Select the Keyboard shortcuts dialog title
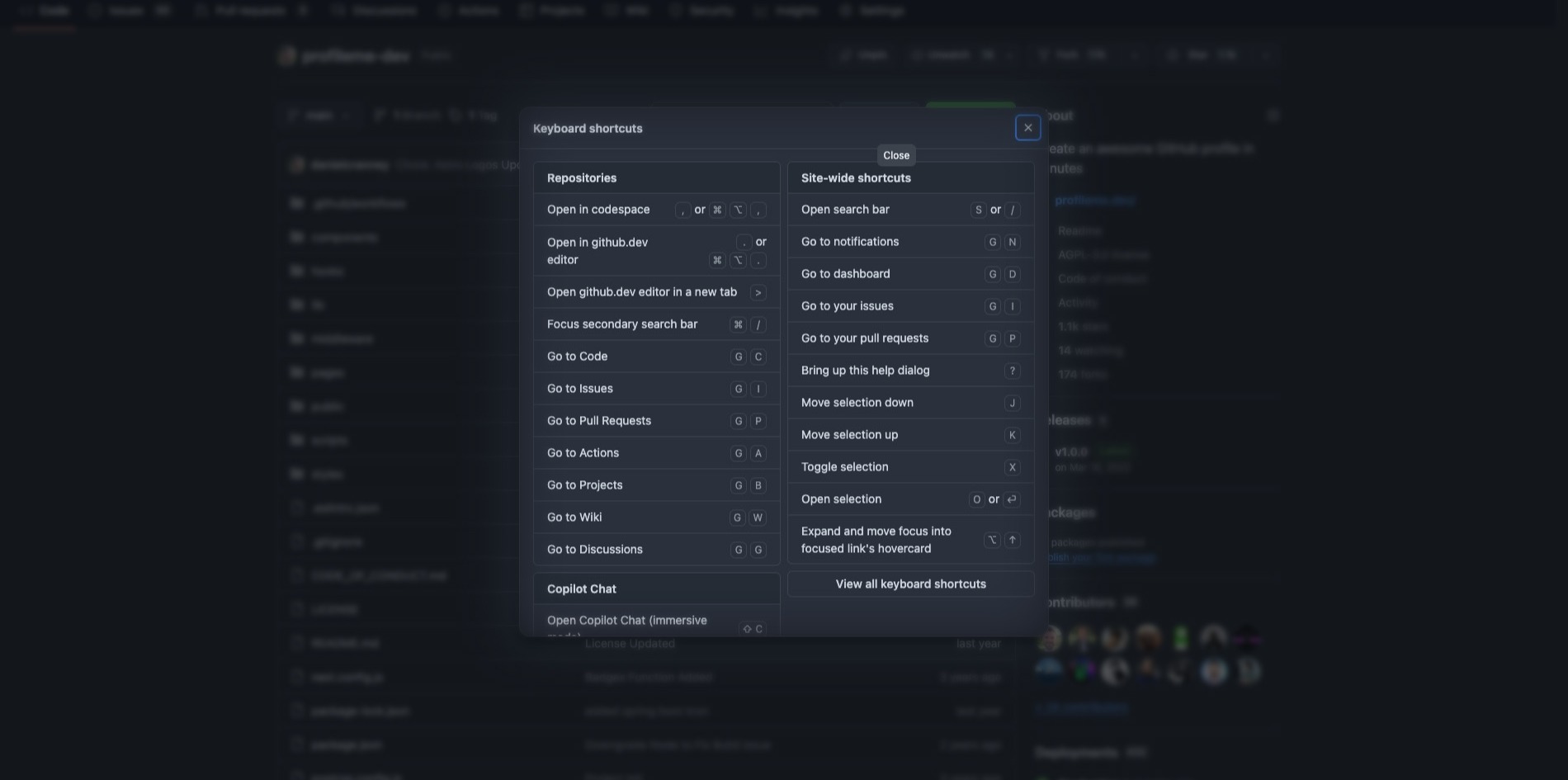 coord(588,129)
